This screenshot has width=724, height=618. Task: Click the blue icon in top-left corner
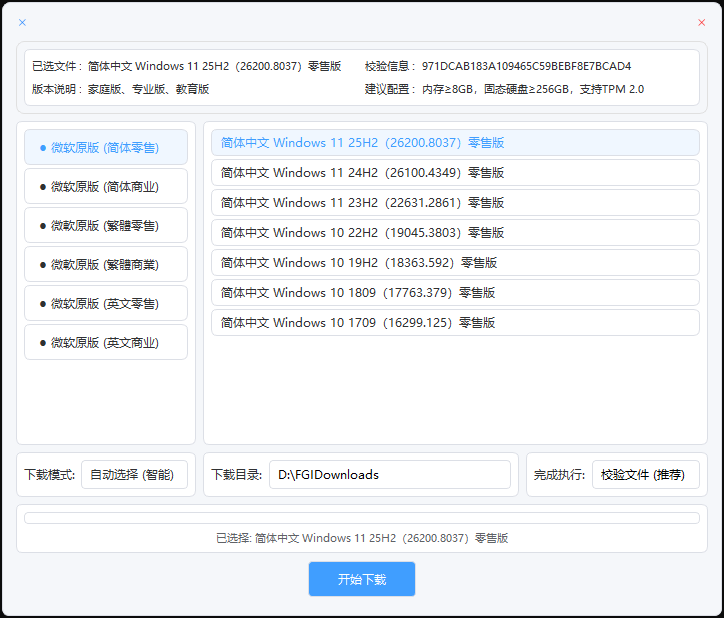23,22
